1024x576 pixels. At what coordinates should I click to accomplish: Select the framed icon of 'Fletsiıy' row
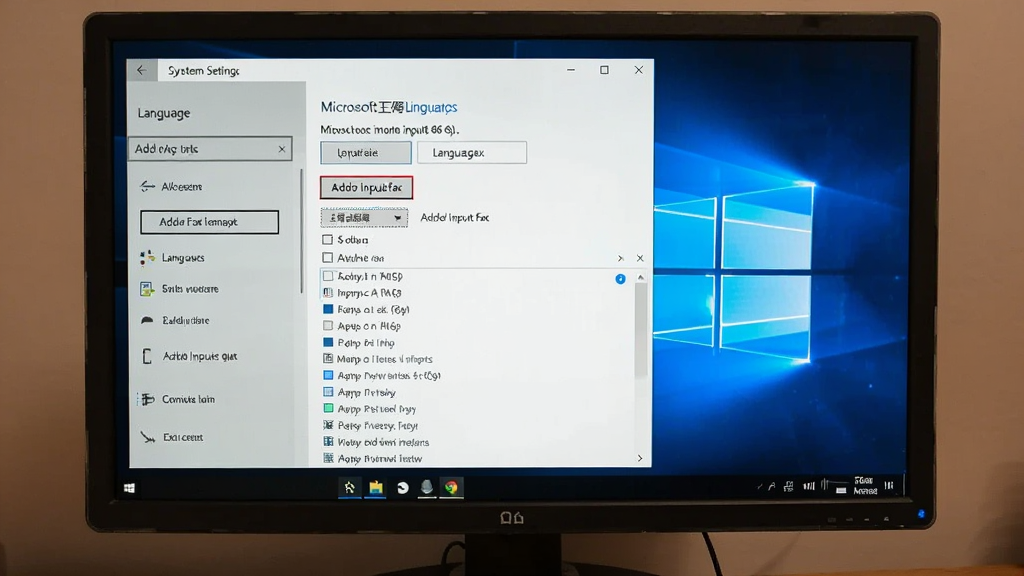click(328, 392)
